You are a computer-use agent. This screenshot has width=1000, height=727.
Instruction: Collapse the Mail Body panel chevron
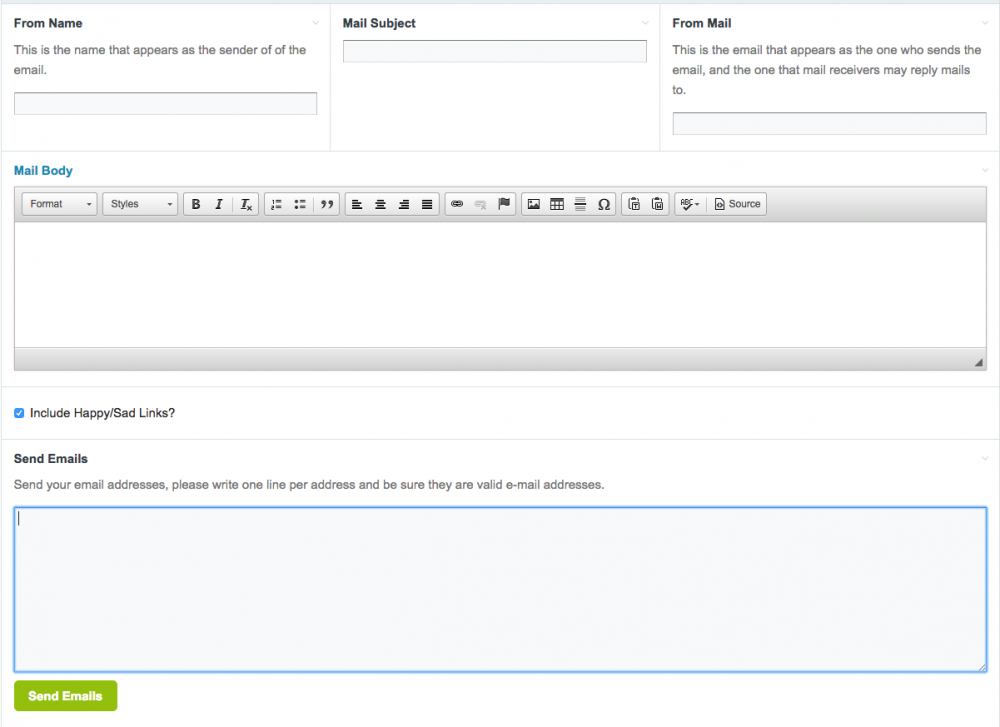pos(986,171)
